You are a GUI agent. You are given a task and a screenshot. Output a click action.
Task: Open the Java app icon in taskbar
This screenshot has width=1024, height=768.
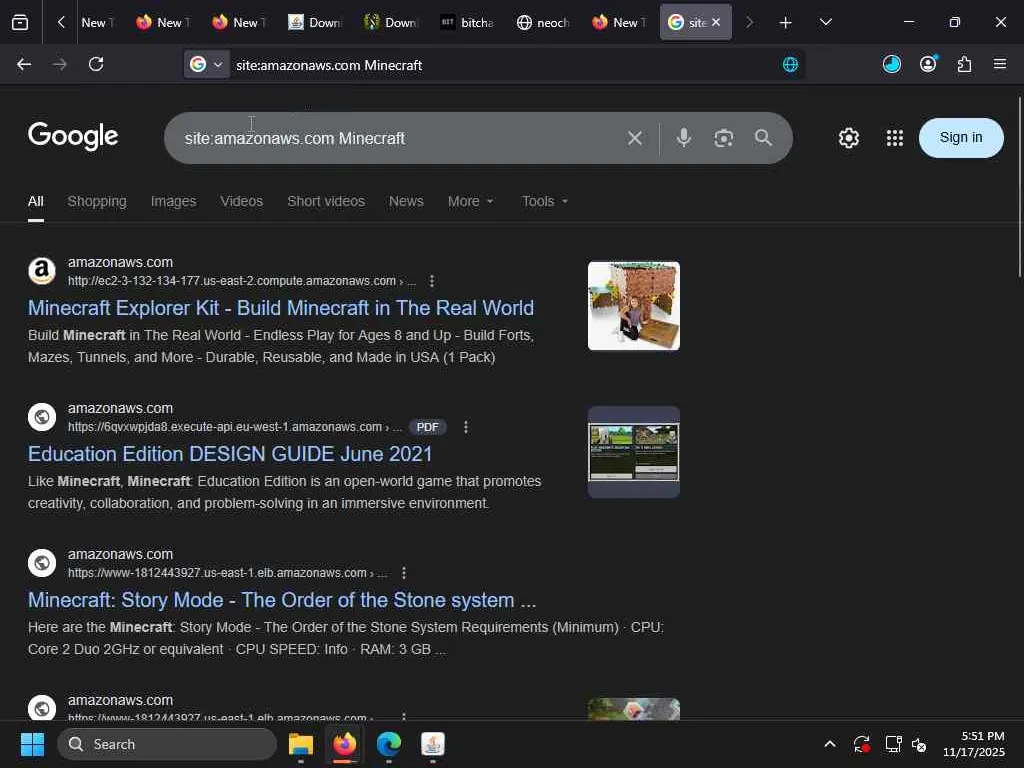tap(432, 744)
